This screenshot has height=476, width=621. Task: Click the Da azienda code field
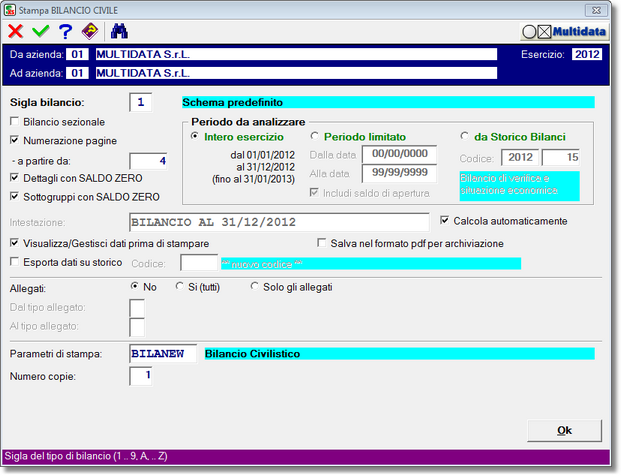(77, 54)
